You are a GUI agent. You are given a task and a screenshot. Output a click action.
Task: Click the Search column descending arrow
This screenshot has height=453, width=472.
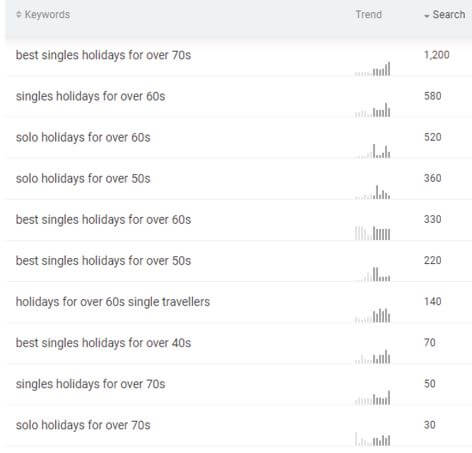point(427,16)
